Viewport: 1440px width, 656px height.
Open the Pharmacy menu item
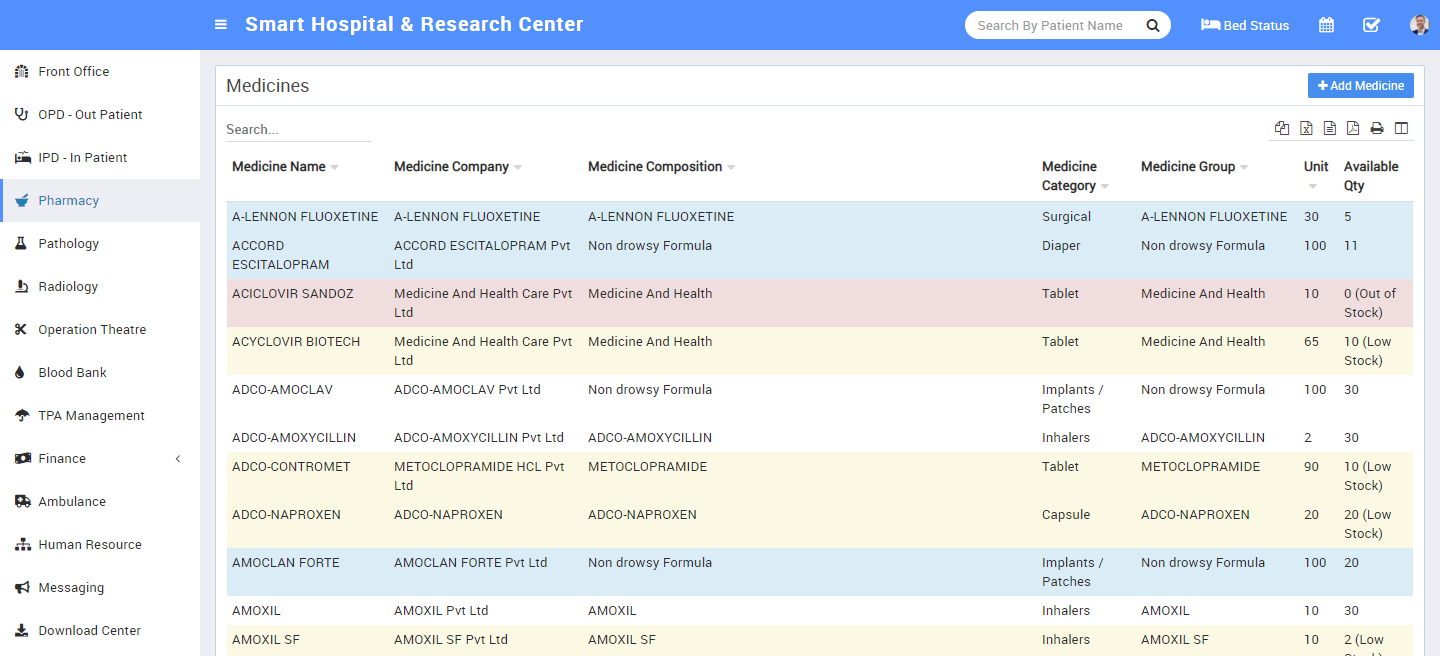[100, 201]
